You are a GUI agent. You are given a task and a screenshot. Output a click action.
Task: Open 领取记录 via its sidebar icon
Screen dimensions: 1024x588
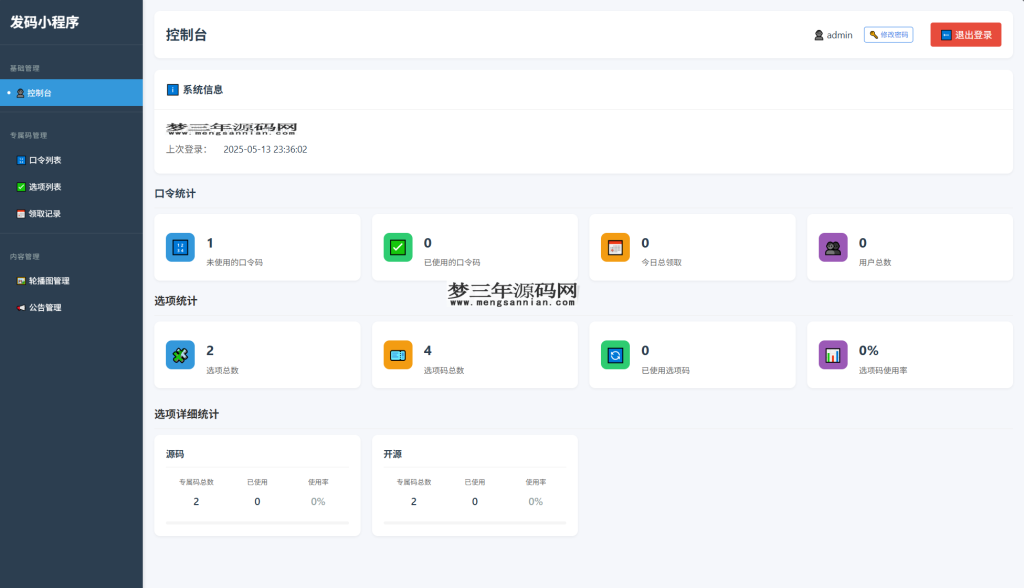tap(21, 213)
